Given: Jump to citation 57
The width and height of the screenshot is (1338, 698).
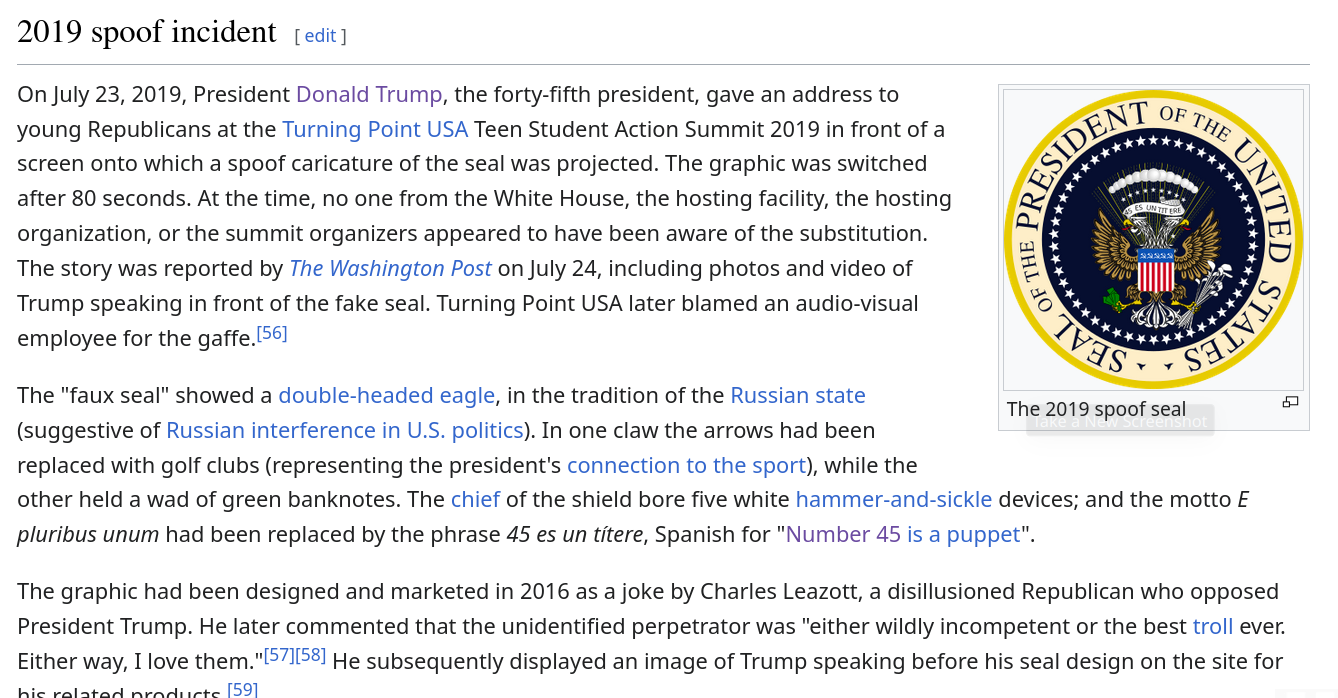Looking at the screenshot, I should [279, 655].
